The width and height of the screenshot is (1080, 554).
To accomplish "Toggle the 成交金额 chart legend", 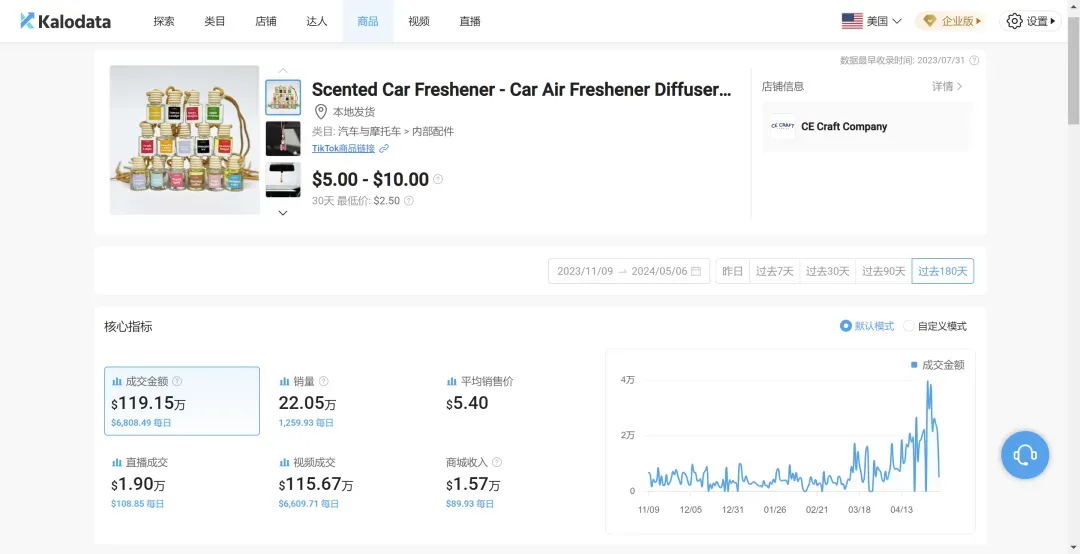I will click(x=938, y=365).
